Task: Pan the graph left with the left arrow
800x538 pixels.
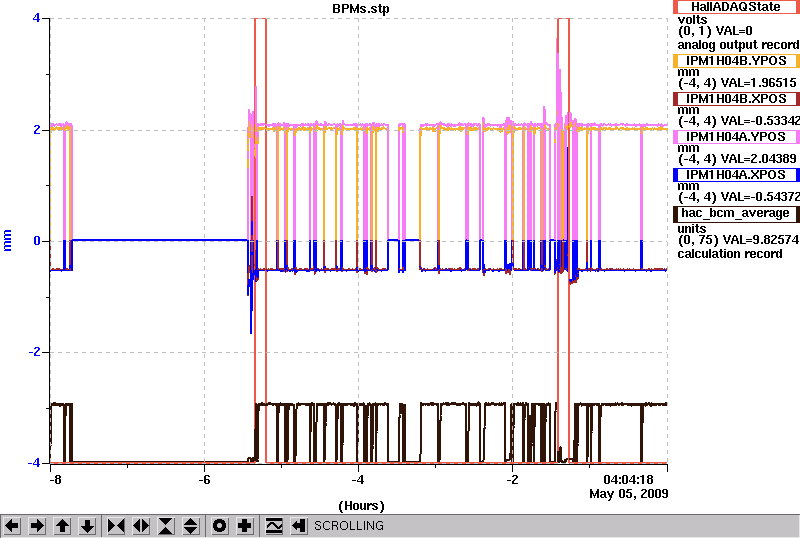Action: click(12, 526)
